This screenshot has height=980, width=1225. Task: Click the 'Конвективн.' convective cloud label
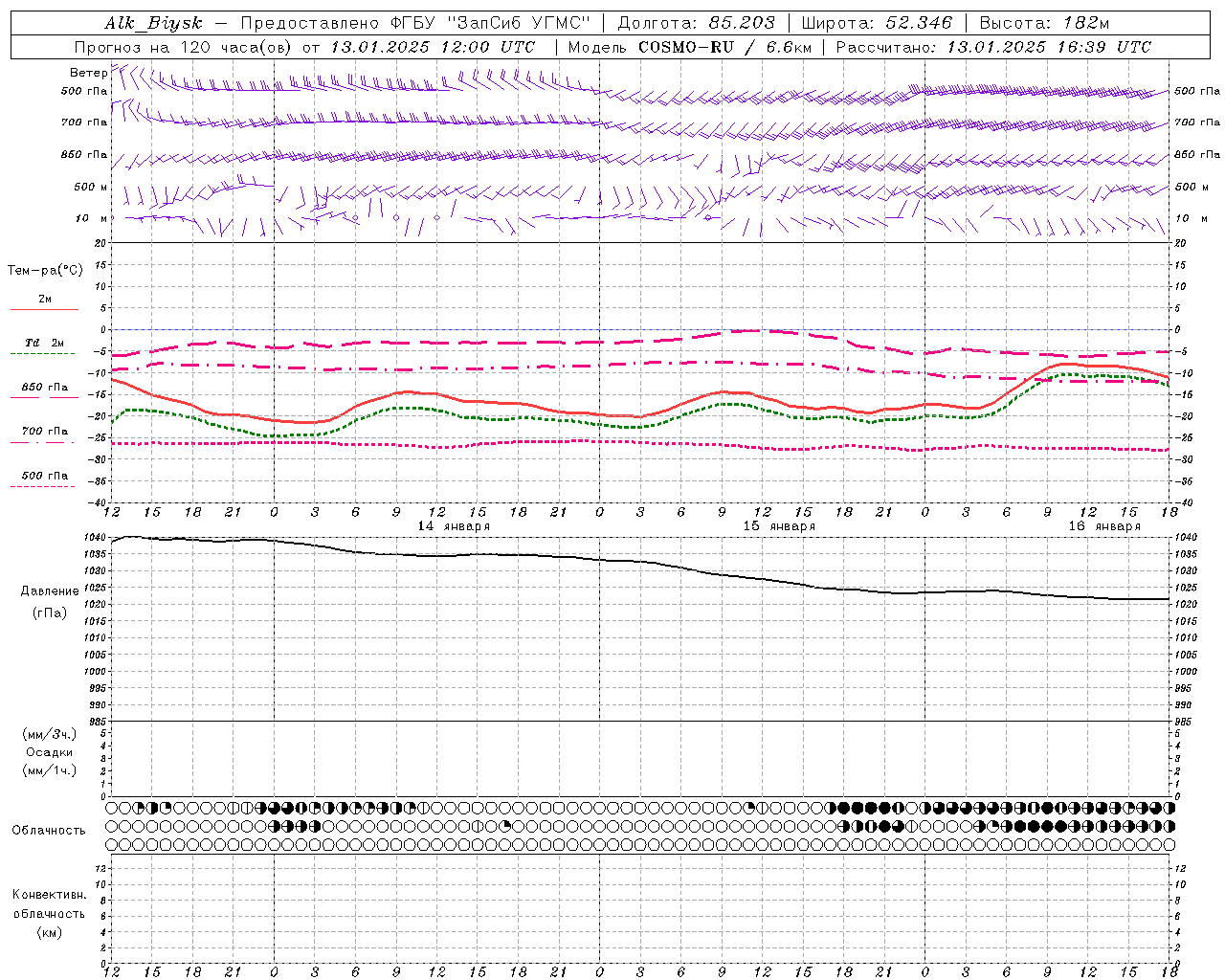point(50,895)
